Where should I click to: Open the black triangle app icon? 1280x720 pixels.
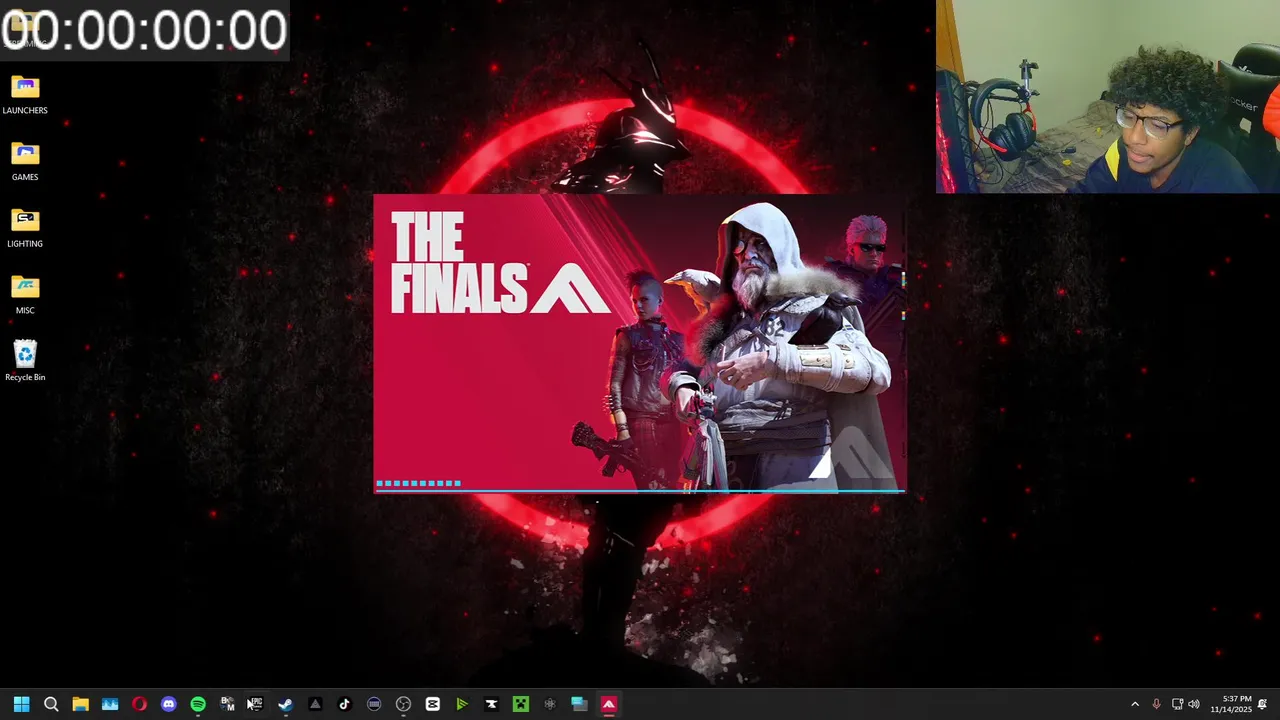[x=315, y=704]
